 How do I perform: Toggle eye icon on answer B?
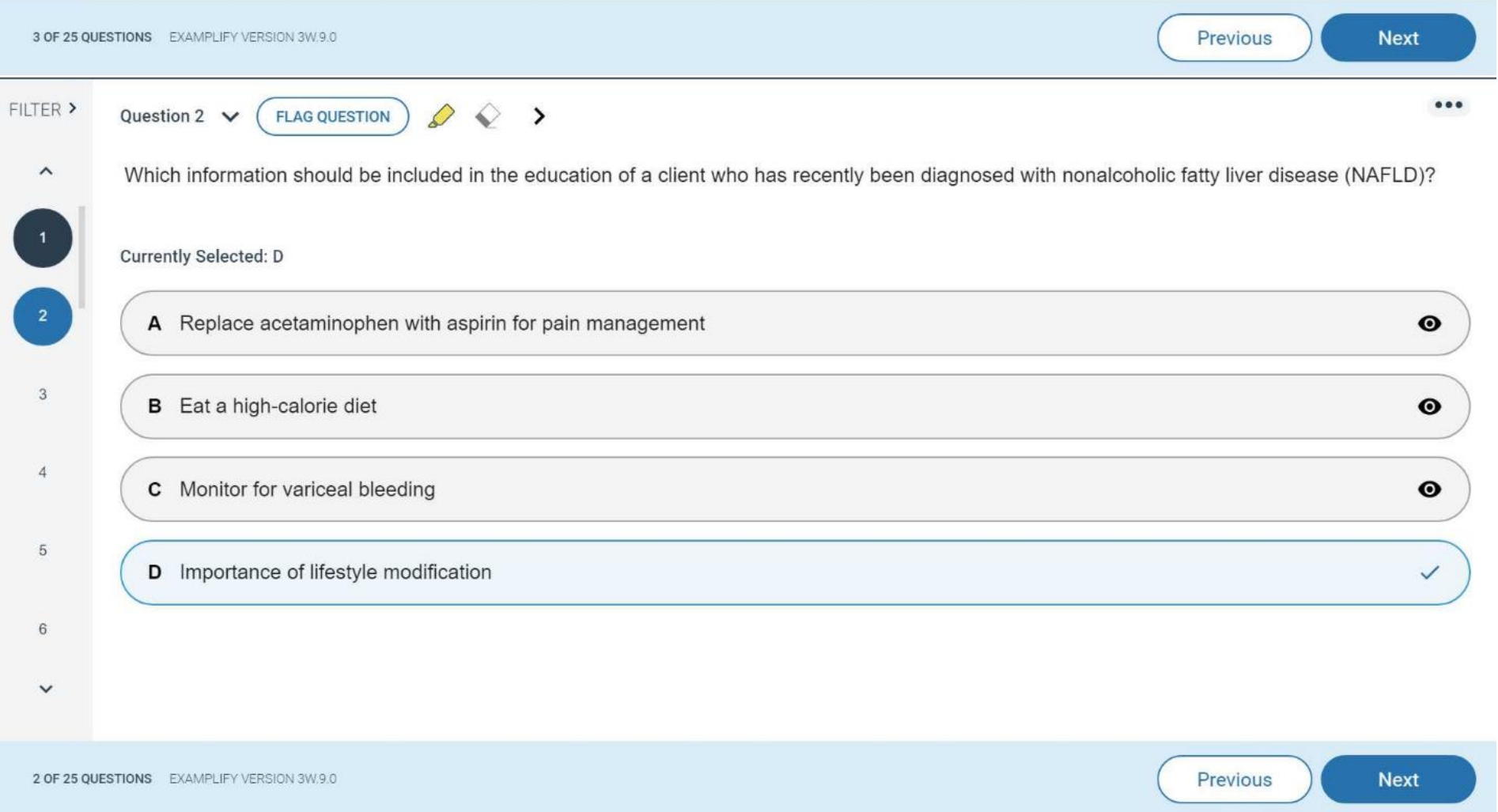(1428, 406)
